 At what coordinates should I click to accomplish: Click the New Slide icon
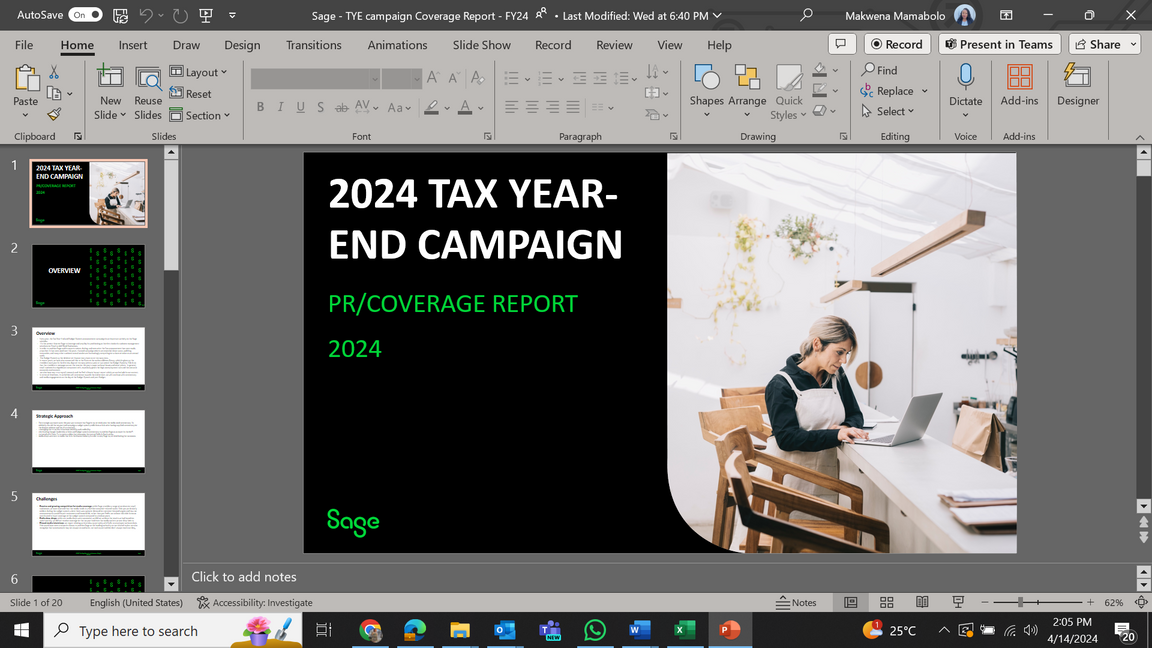coord(109,78)
